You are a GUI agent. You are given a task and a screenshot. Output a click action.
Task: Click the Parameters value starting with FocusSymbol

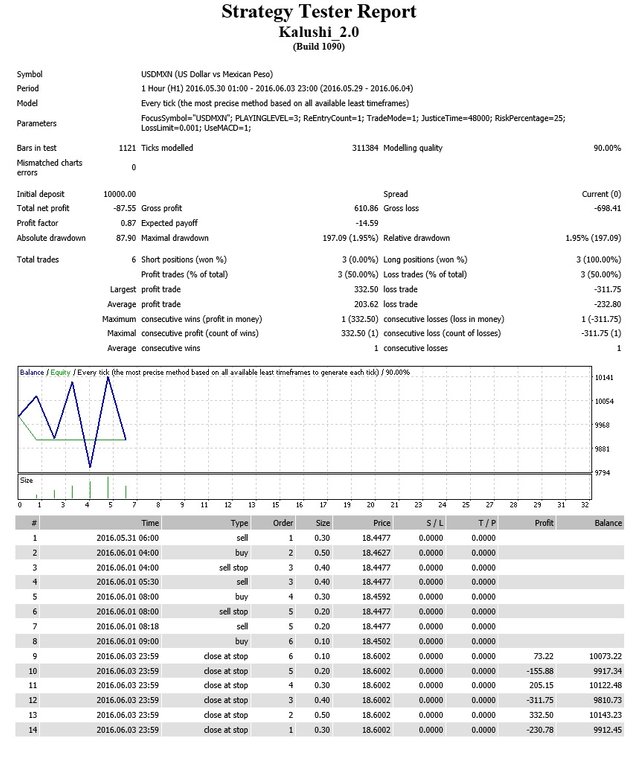[353, 123]
